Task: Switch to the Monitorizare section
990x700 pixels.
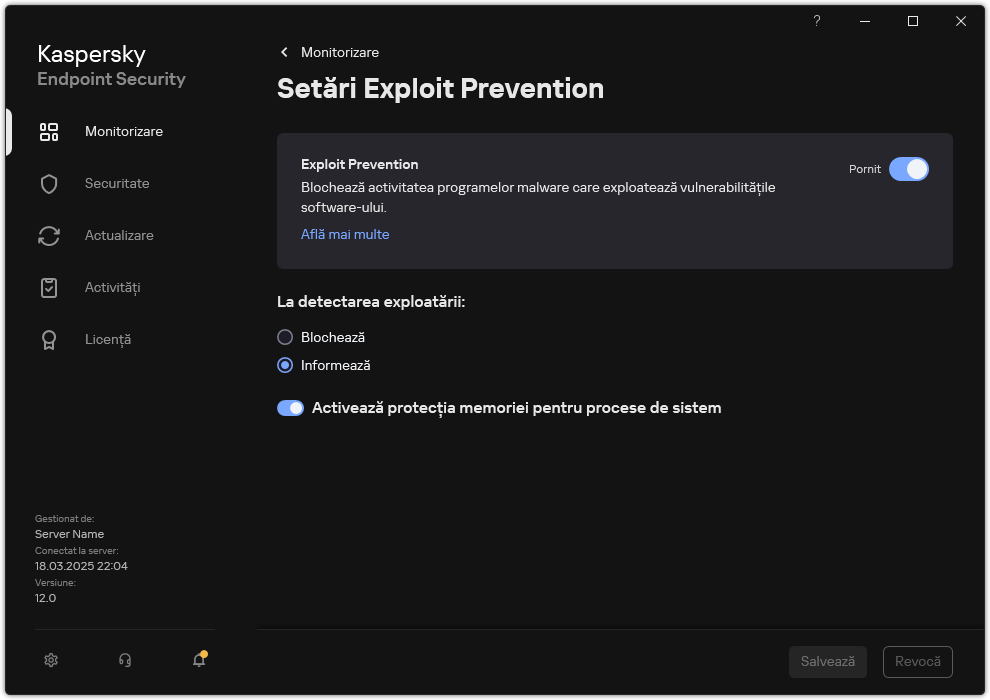Action: (x=123, y=131)
